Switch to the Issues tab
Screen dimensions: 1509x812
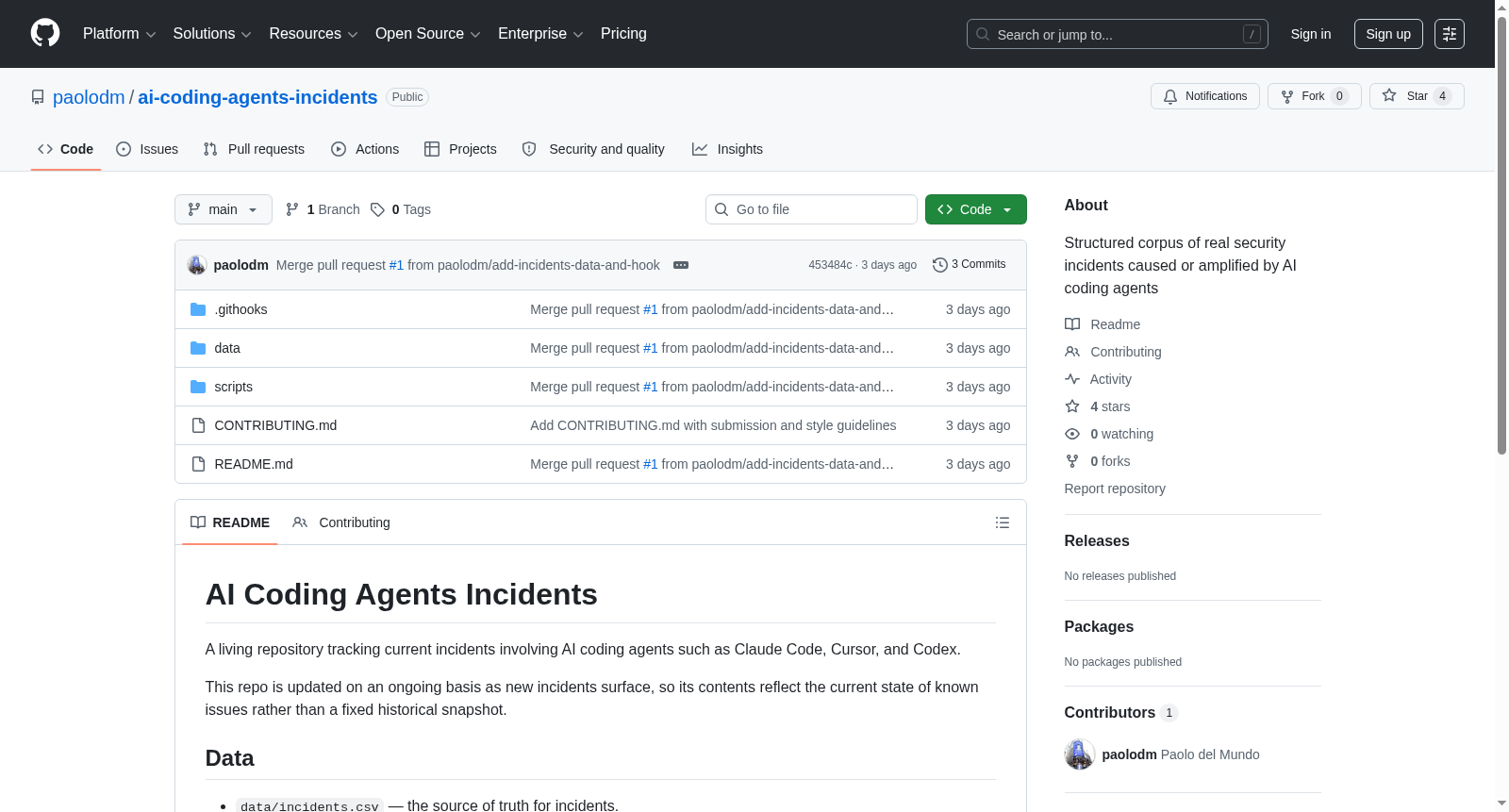point(147,149)
